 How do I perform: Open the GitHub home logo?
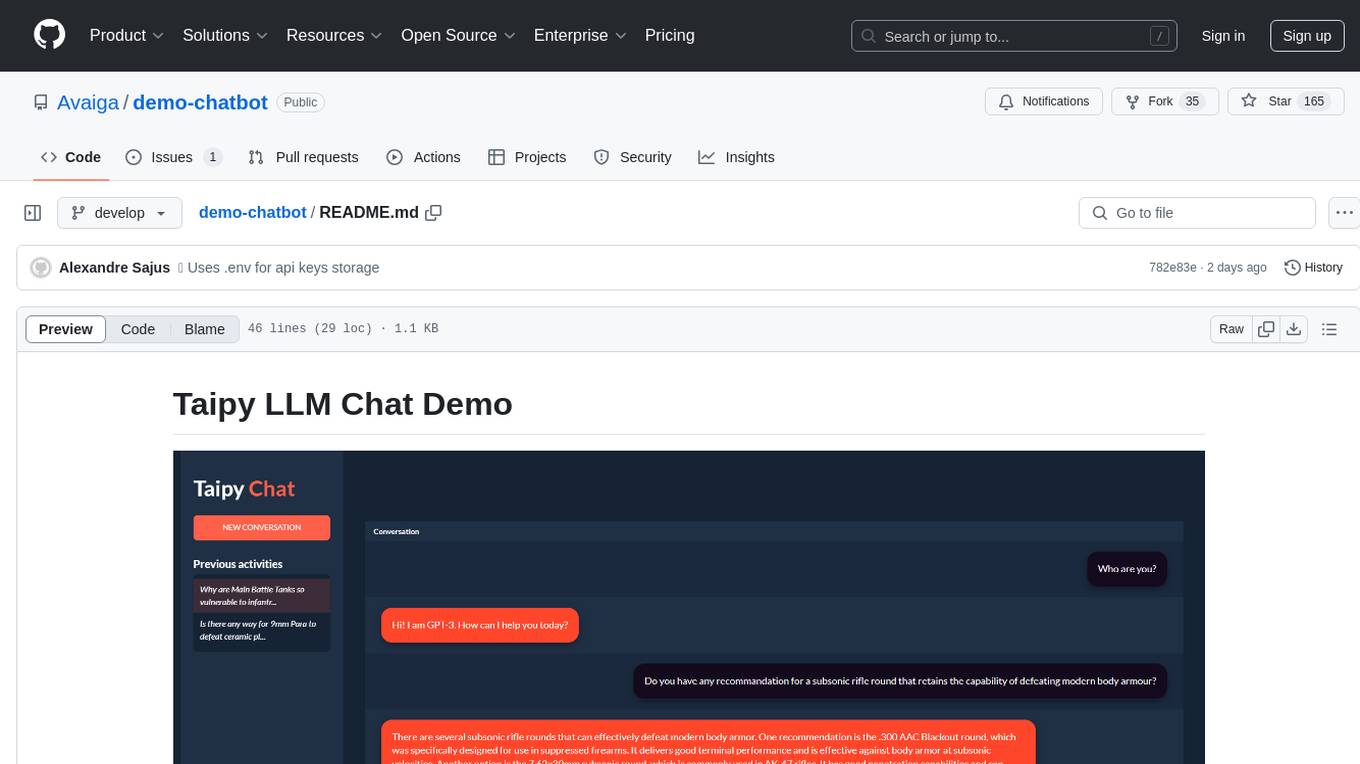pyautogui.click(x=49, y=35)
